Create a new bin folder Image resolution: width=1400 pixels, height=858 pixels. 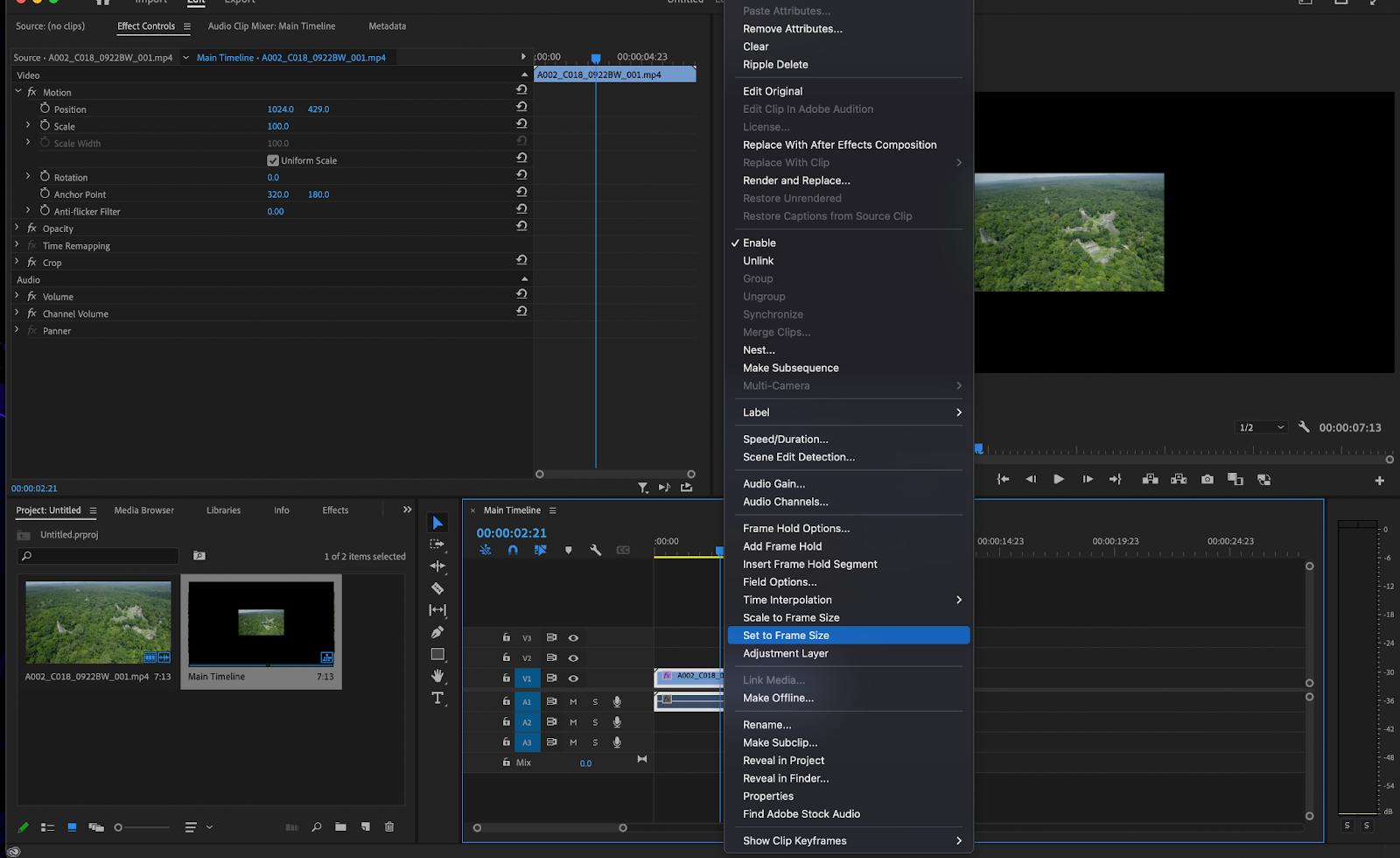pyautogui.click(x=340, y=827)
